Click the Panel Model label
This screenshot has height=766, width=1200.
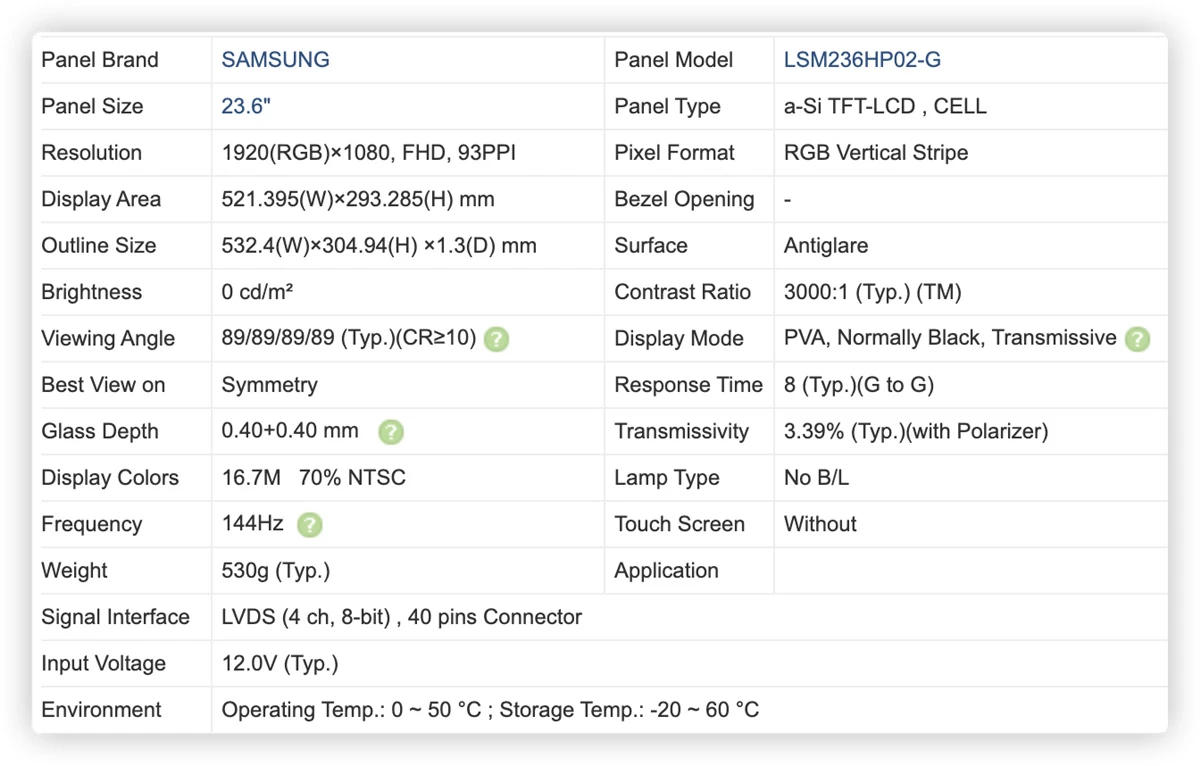pos(674,60)
